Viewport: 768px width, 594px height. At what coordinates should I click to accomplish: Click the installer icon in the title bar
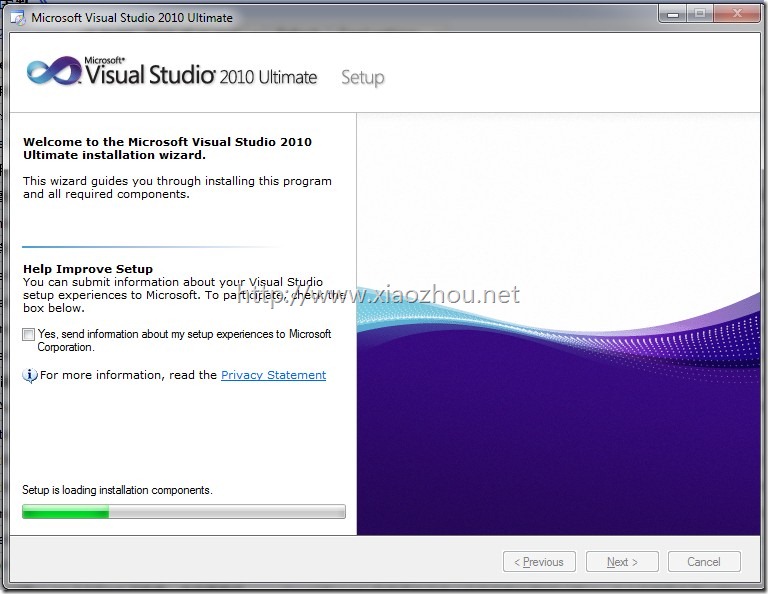[x=18, y=18]
